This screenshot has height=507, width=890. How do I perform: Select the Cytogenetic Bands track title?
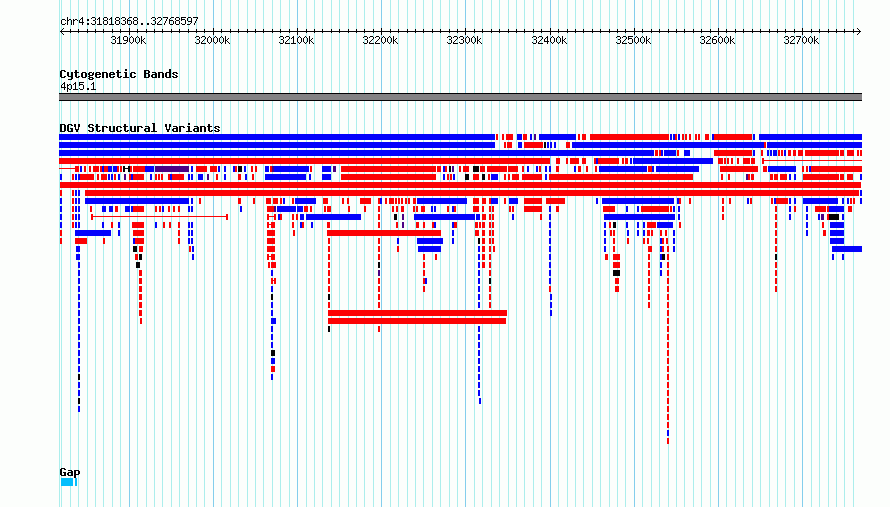(x=119, y=74)
